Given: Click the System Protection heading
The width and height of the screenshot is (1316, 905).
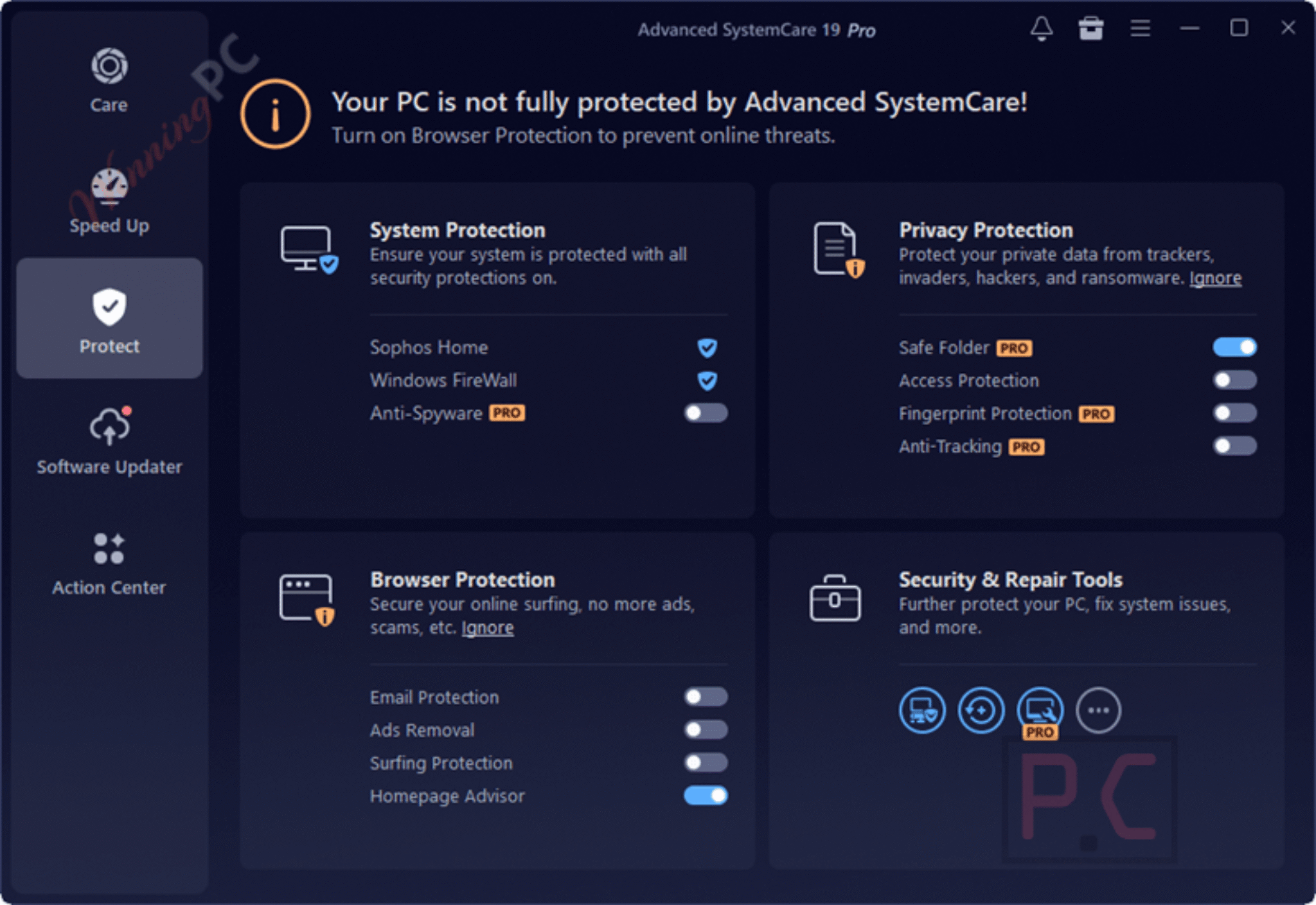Looking at the screenshot, I should tap(458, 230).
